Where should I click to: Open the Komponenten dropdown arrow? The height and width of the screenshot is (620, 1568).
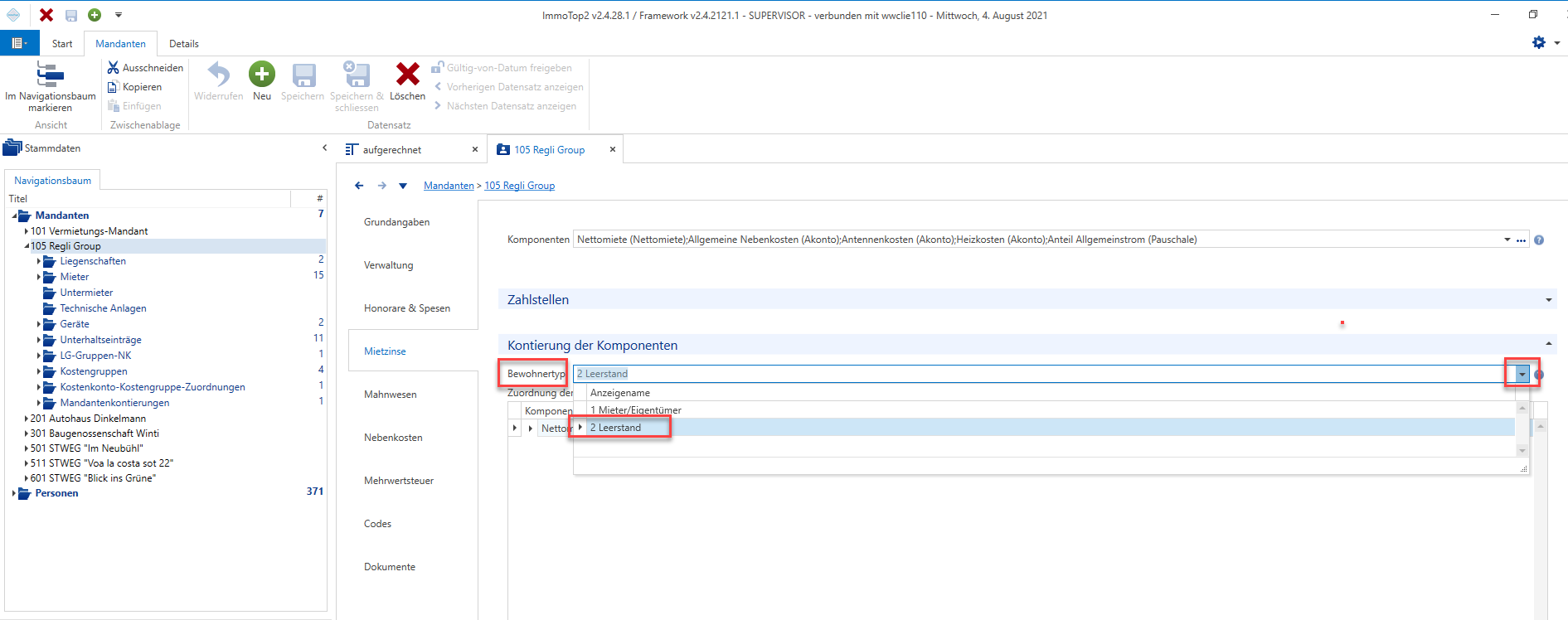coord(1507,240)
